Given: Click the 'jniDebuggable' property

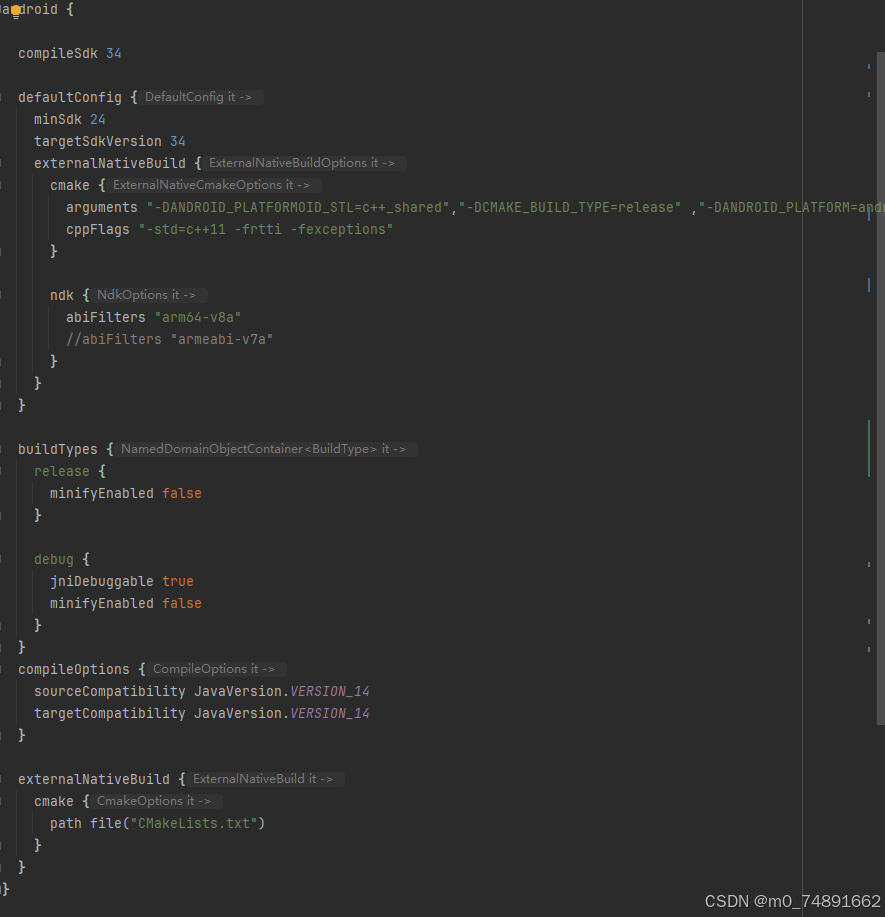Looking at the screenshot, I should tap(101, 581).
